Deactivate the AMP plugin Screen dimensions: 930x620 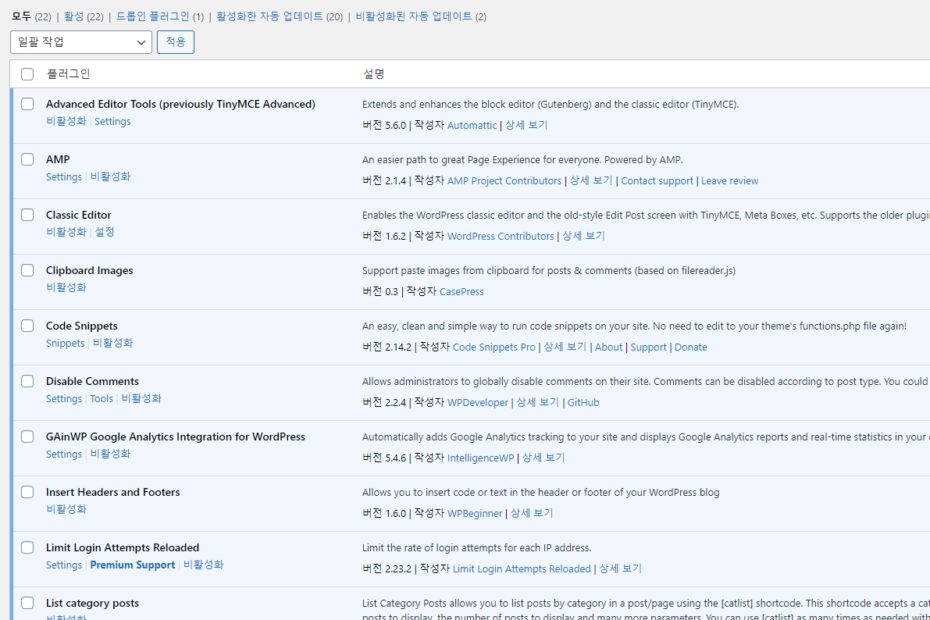coord(110,177)
